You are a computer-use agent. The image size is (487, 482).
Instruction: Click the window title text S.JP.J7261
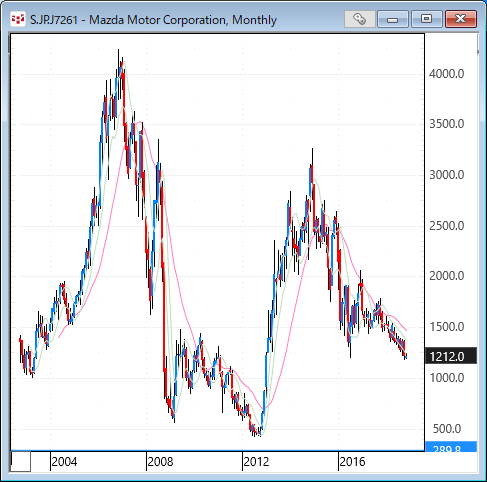point(54,20)
